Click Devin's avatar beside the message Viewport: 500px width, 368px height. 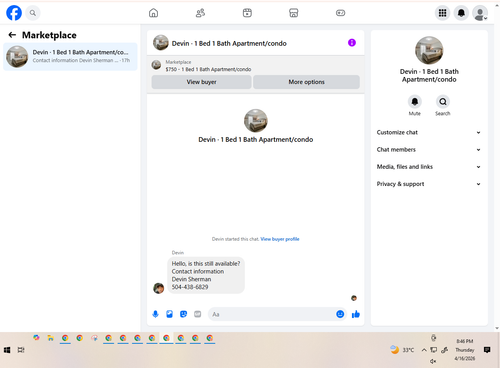click(x=159, y=288)
